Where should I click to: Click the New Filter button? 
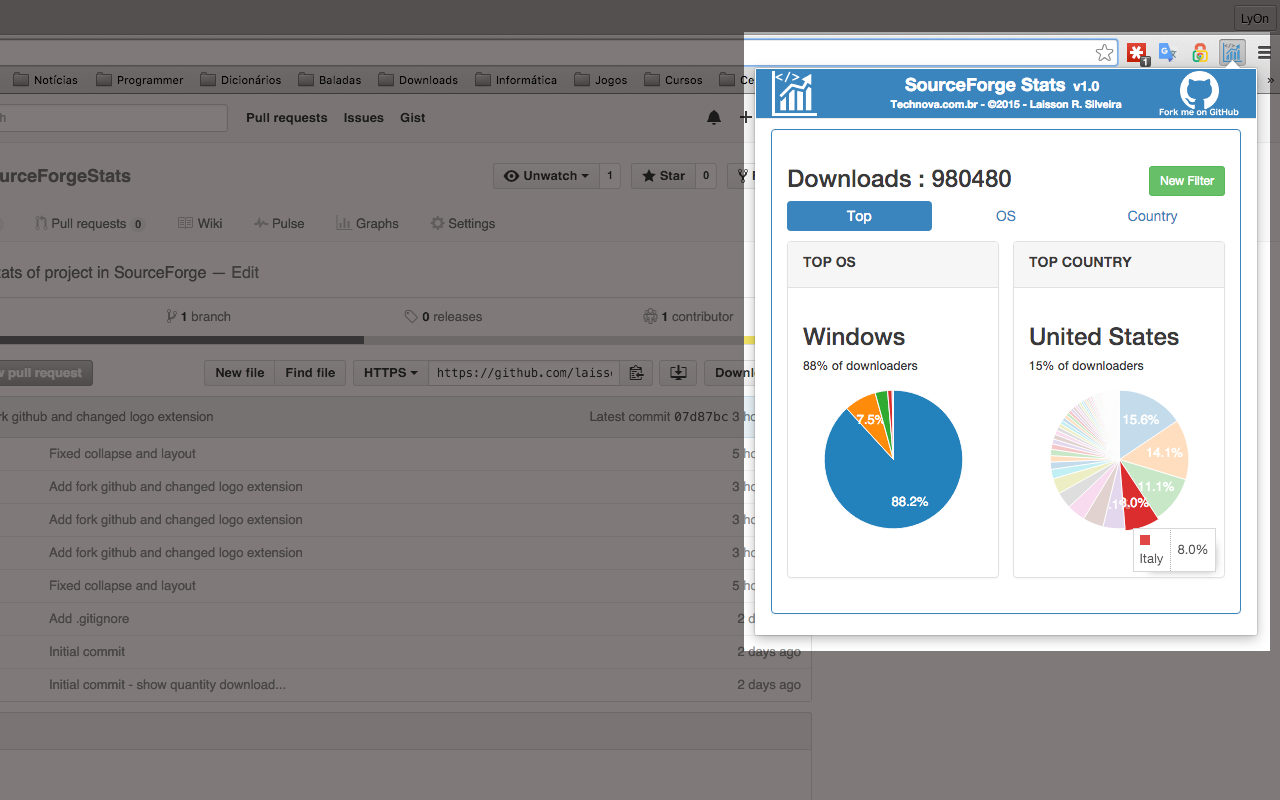tap(1186, 181)
